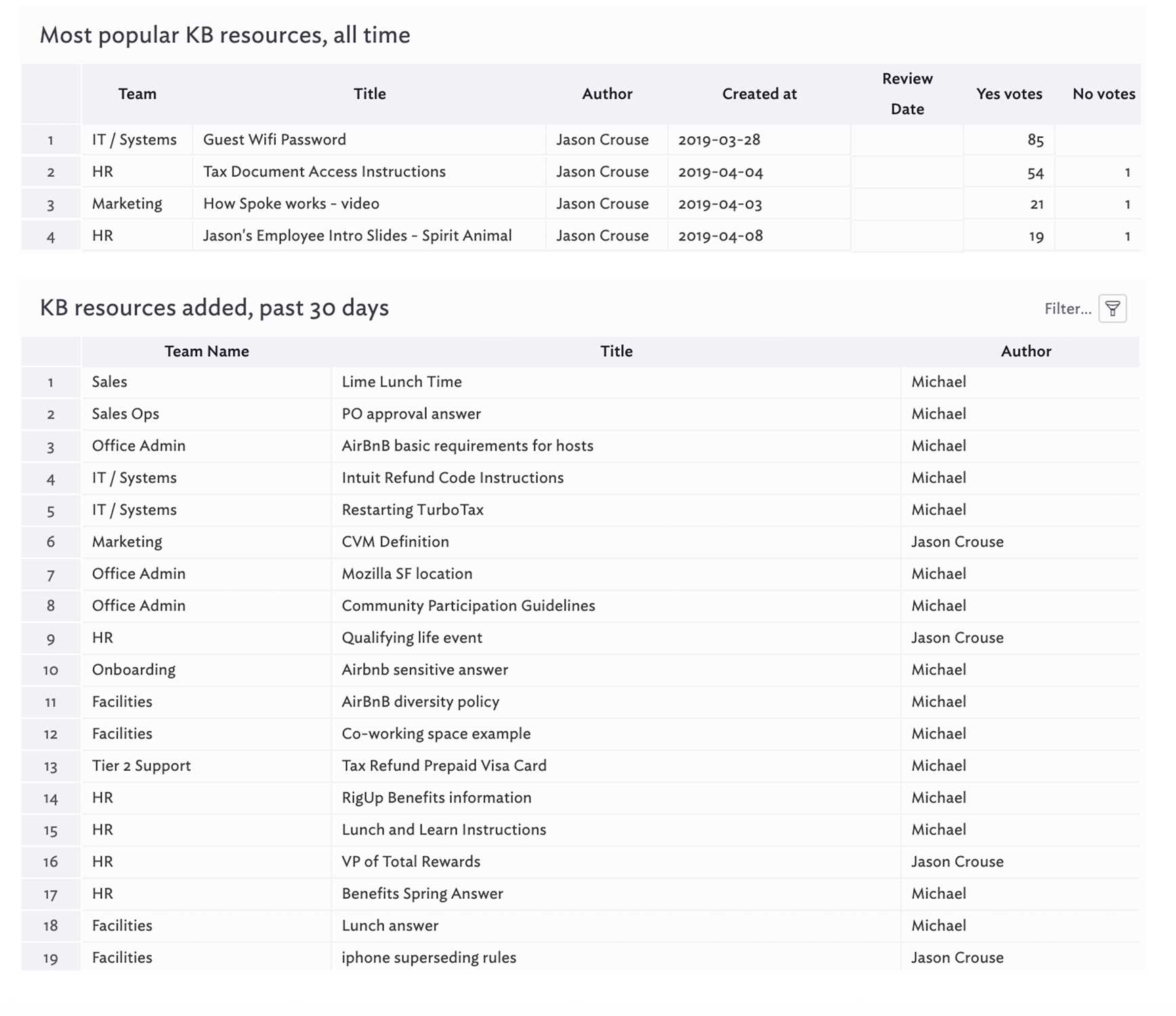This screenshot has width=1176, height=1016.
Task: Click Jason Crouse author of Guest Wifi Password
Action: (602, 140)
